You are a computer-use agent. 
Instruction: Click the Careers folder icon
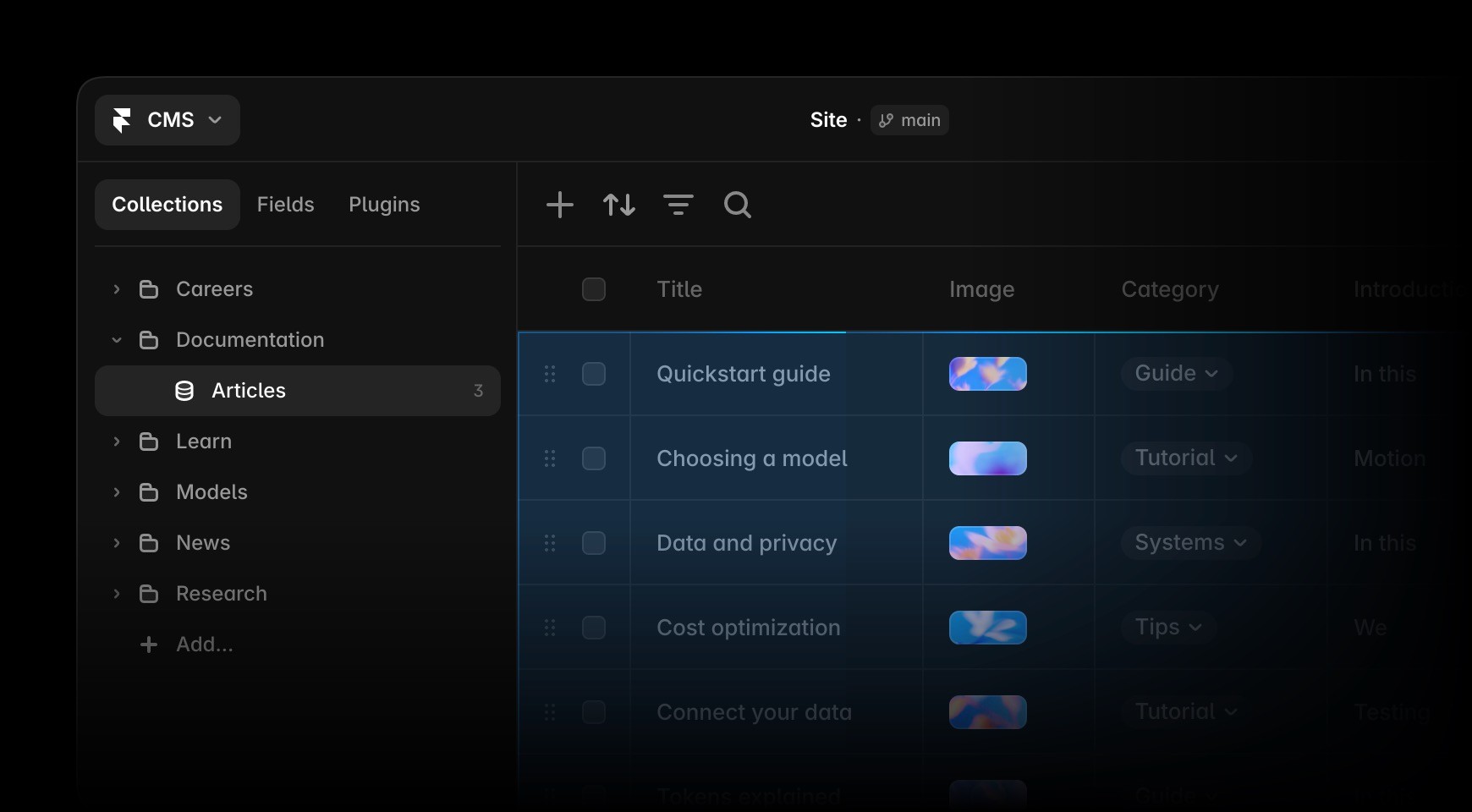149,289
